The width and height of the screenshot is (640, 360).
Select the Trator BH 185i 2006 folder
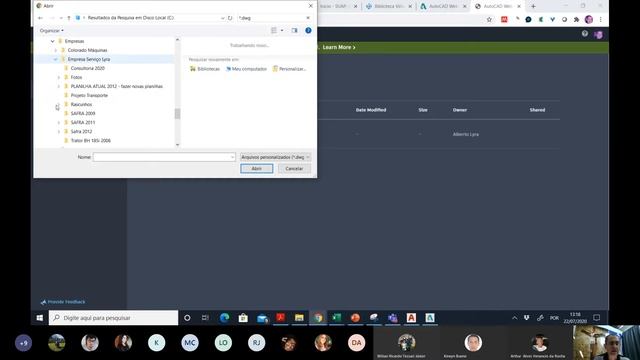[x=91, y=140]
